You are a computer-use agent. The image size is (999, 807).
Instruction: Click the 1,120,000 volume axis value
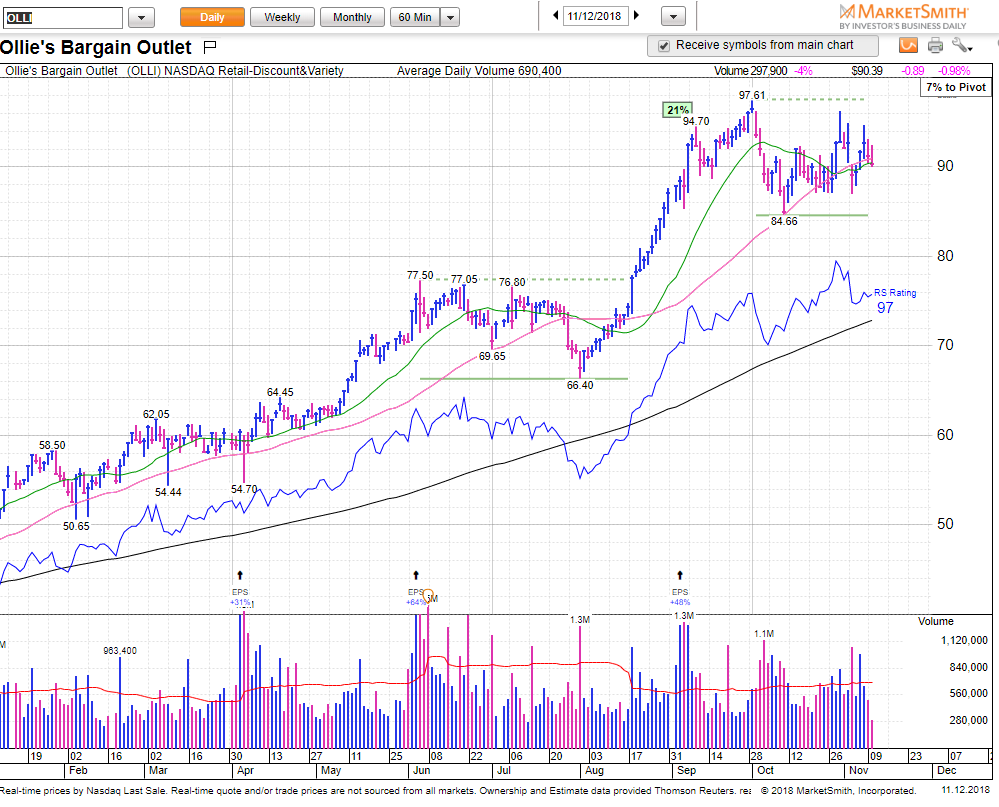(964, 641)
